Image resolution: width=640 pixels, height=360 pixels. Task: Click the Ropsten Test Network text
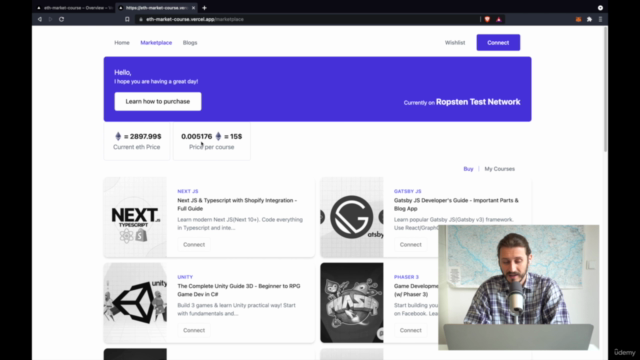[478, 102]
